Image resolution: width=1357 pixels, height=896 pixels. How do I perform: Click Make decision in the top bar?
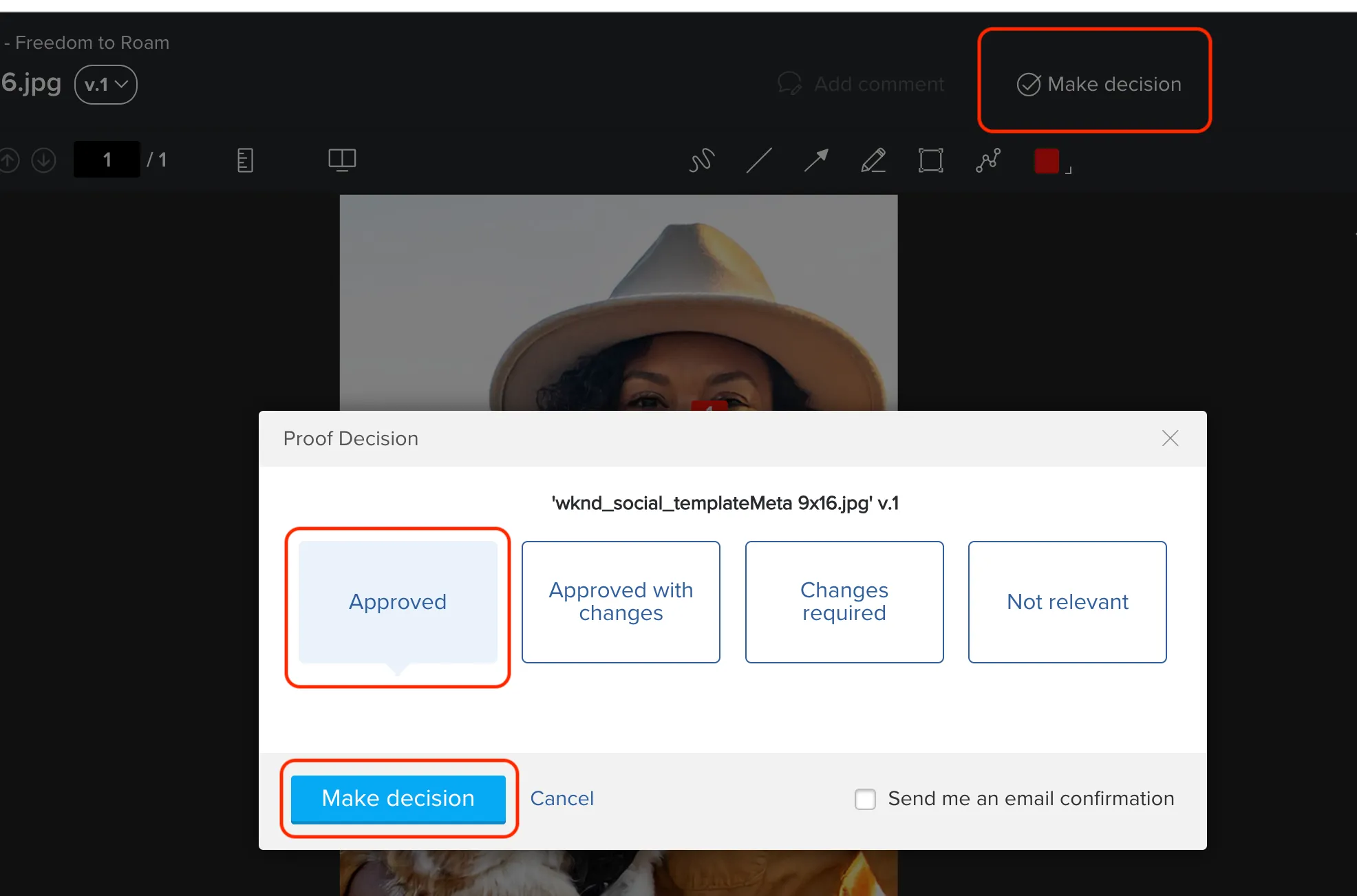(1099, 84)
